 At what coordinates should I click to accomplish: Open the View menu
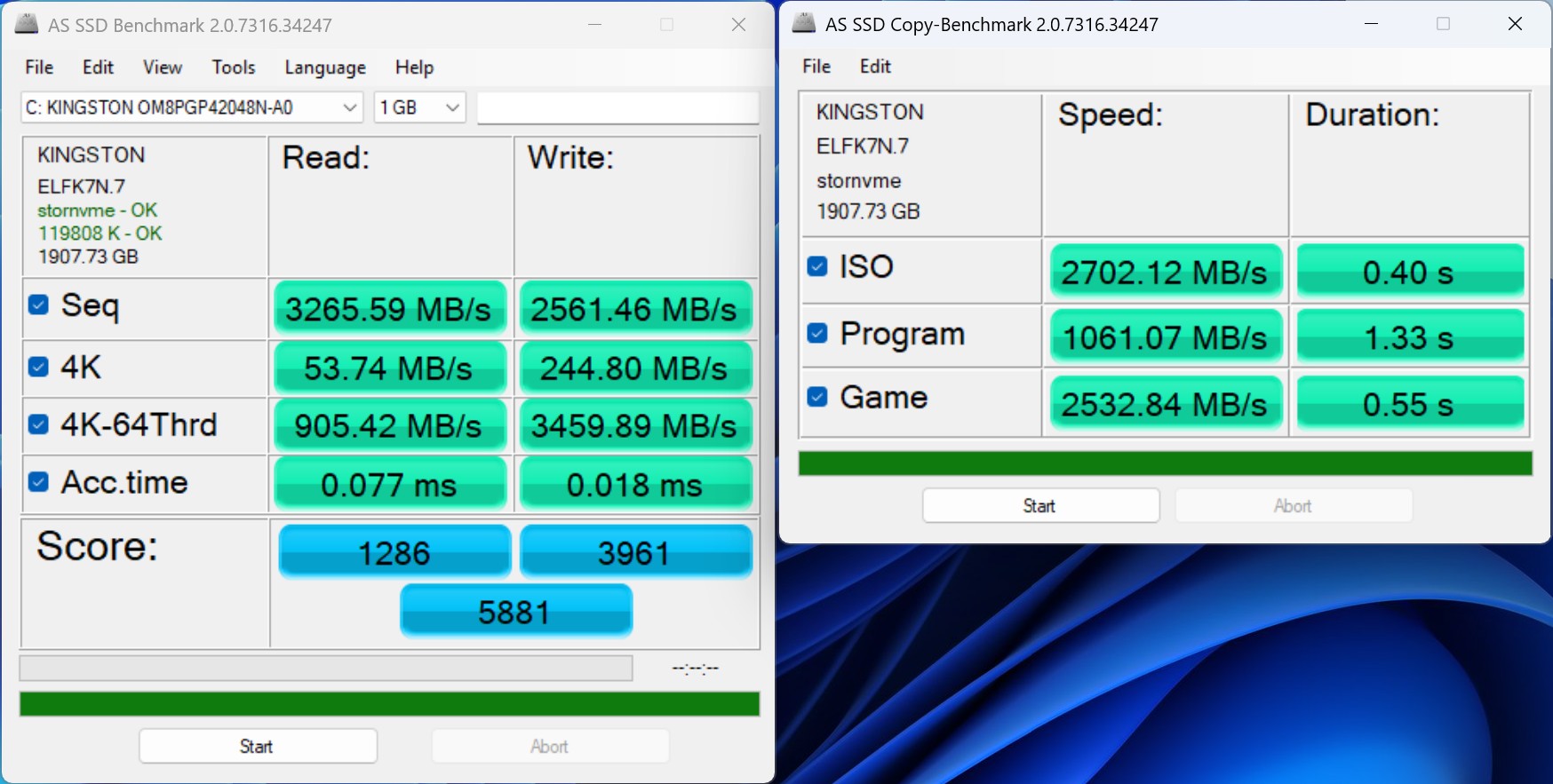click(163, 67)
